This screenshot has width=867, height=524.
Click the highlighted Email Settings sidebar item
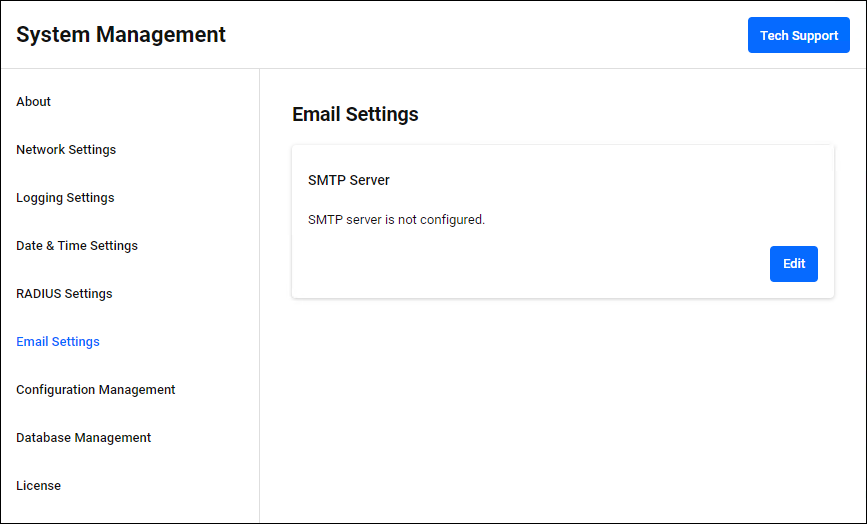click(58, 342)
